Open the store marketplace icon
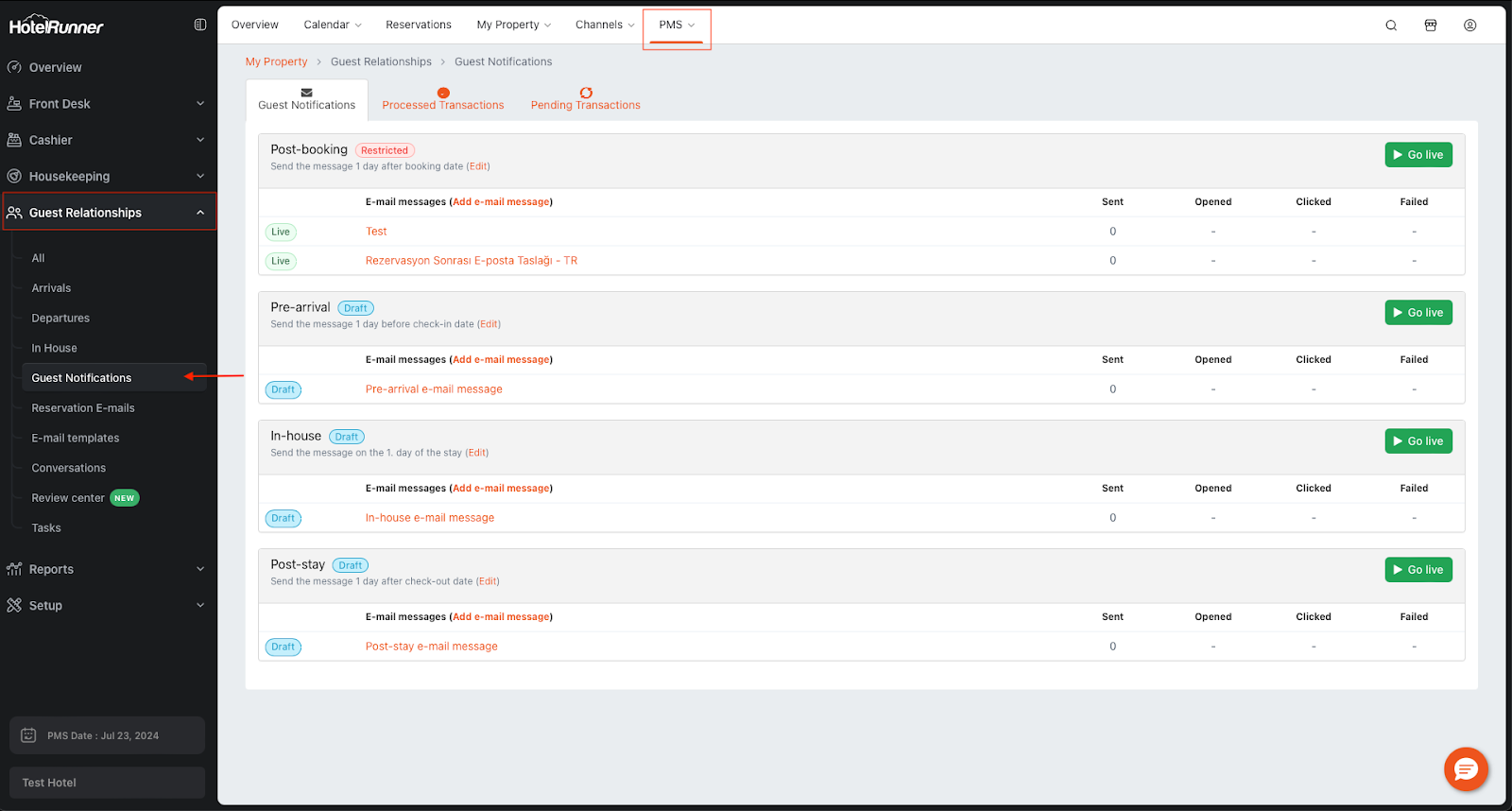 click(x=1431, y=26)
